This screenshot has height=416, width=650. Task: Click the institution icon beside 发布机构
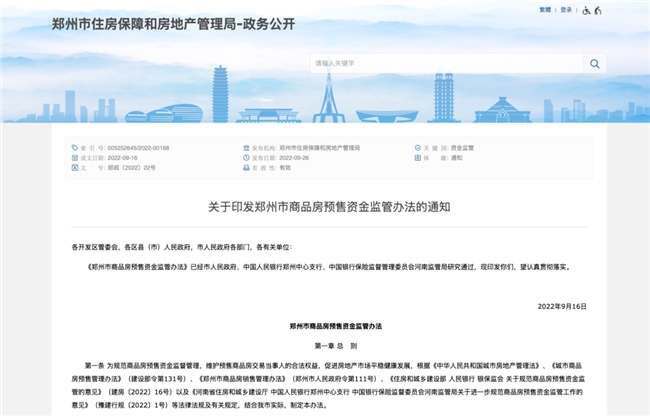point(246,148)
